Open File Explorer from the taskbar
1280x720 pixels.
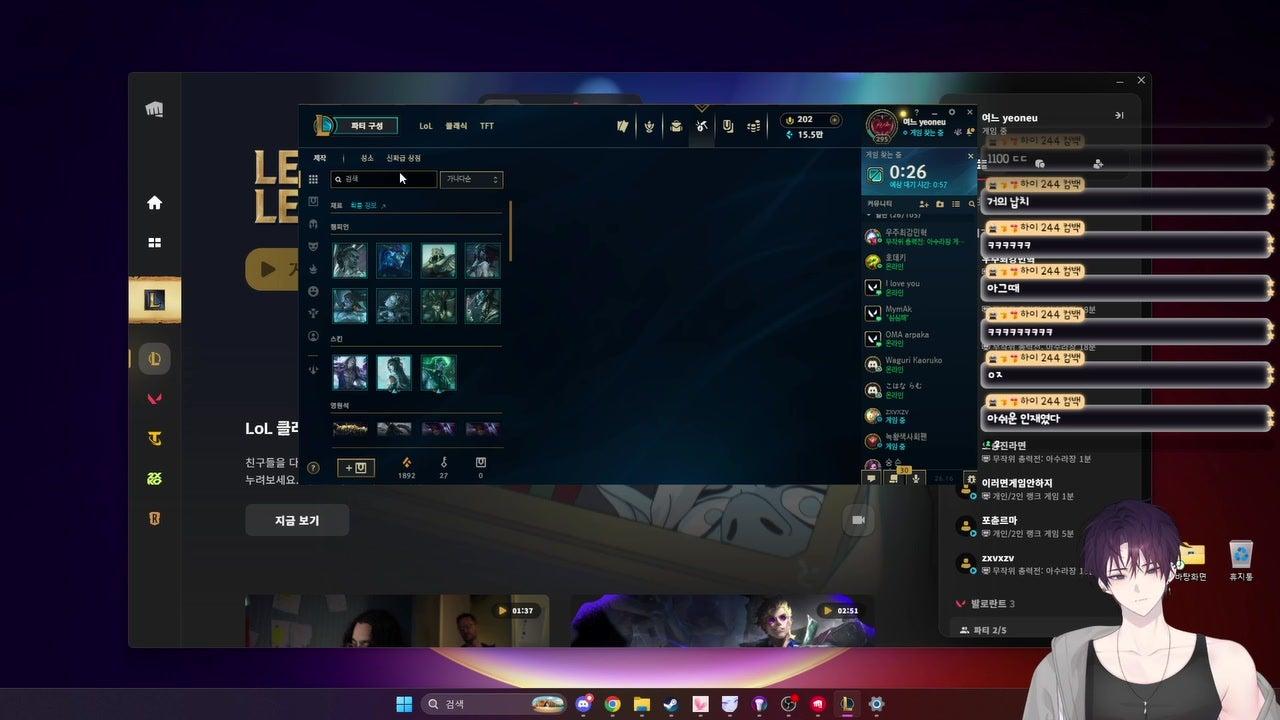click(642, 704)
